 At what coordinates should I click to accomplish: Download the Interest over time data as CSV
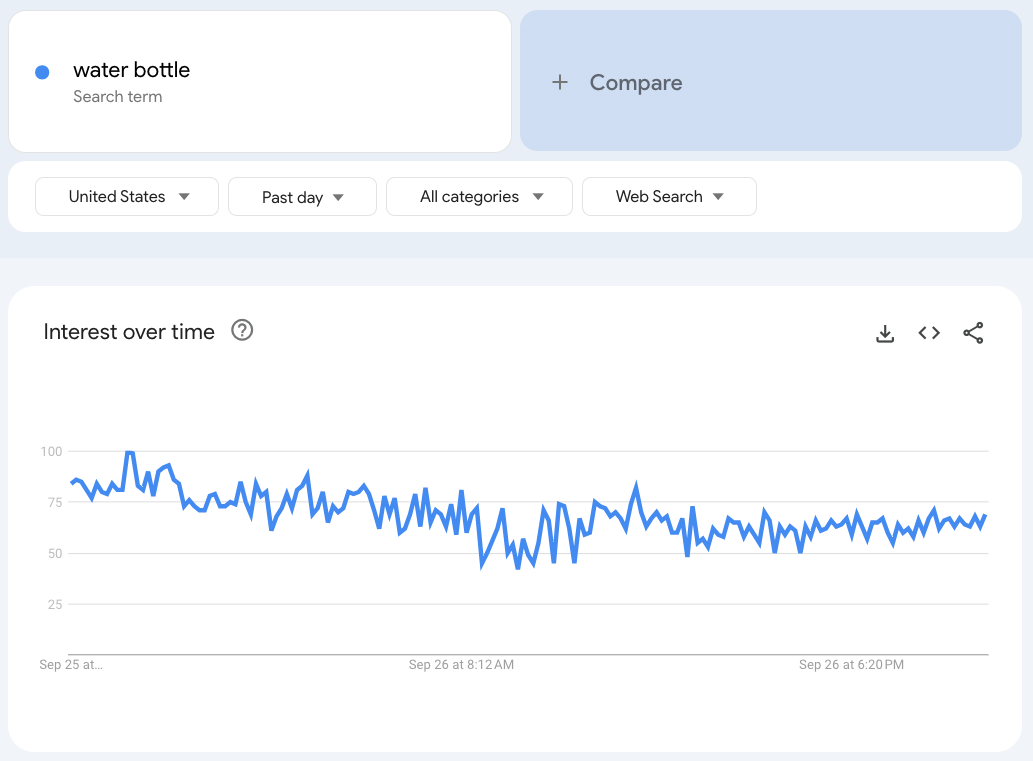[884, 333]
